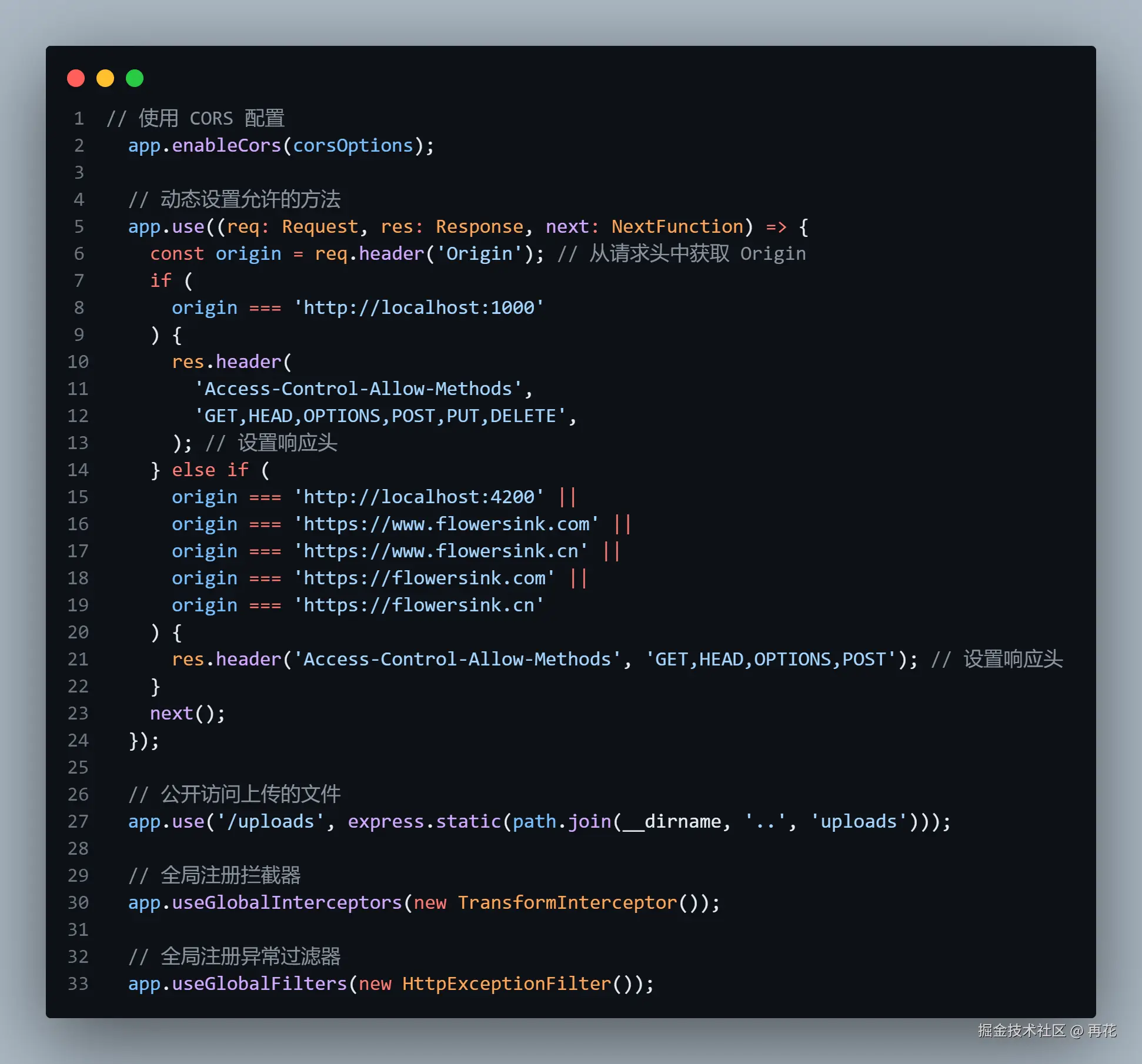Click the else keyword on line 14
The image size is (1142, 1064).
tap(193, 470)
